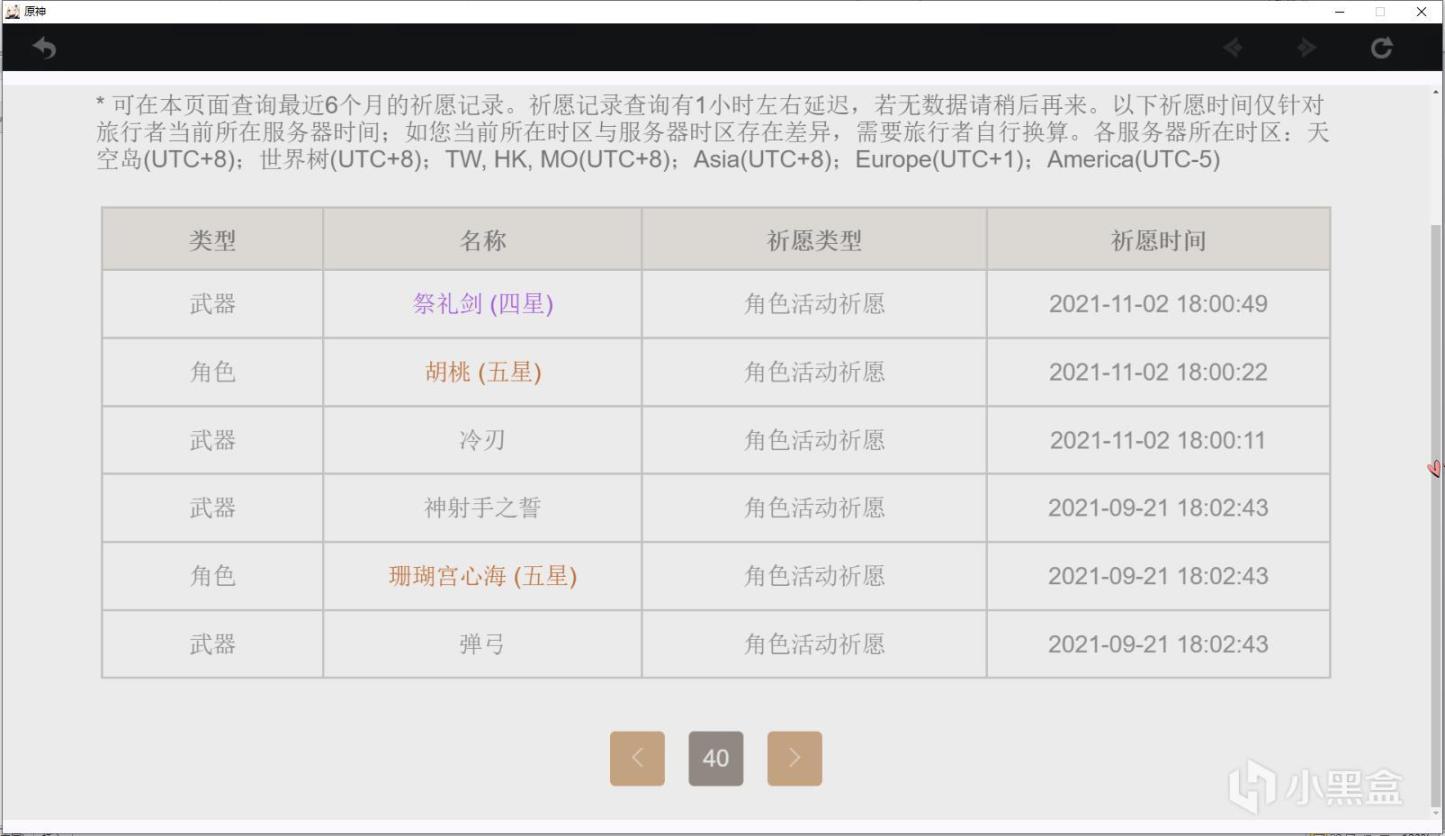Click the 祈愿类型 column header
1445x836 pixels.
814,240
